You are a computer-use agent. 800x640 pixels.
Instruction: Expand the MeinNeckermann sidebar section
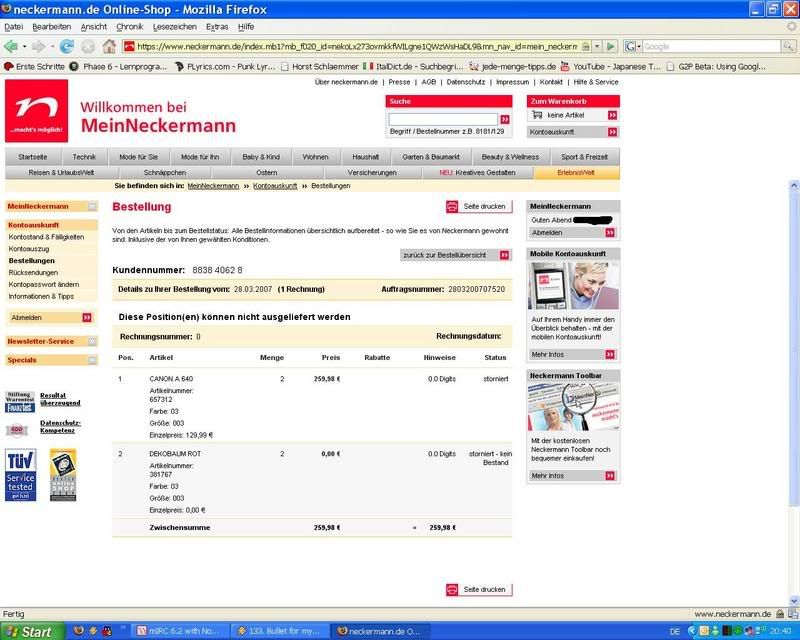tap(92, 206)
